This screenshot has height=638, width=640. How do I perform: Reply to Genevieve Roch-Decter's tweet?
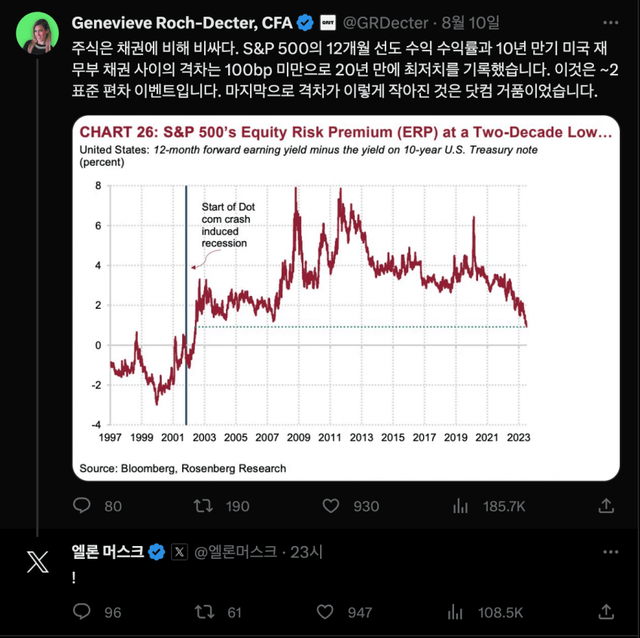(84, 506)
